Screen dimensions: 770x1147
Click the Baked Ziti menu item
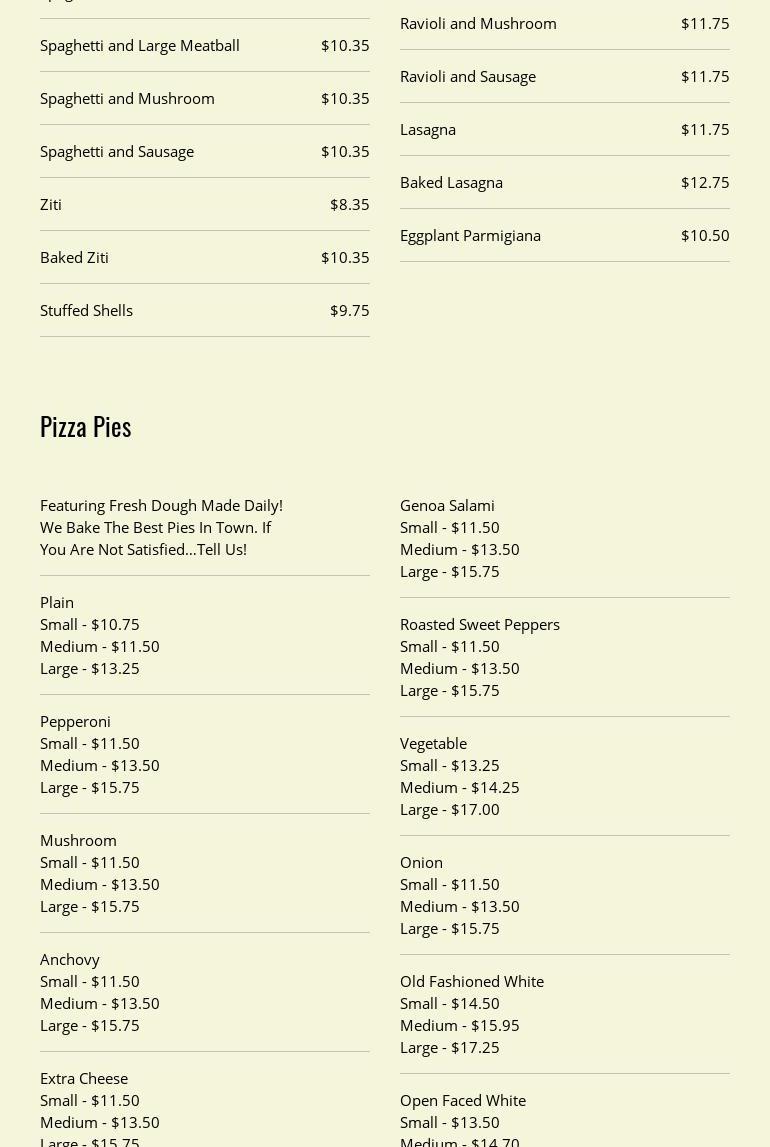click(x=74, y=257)
